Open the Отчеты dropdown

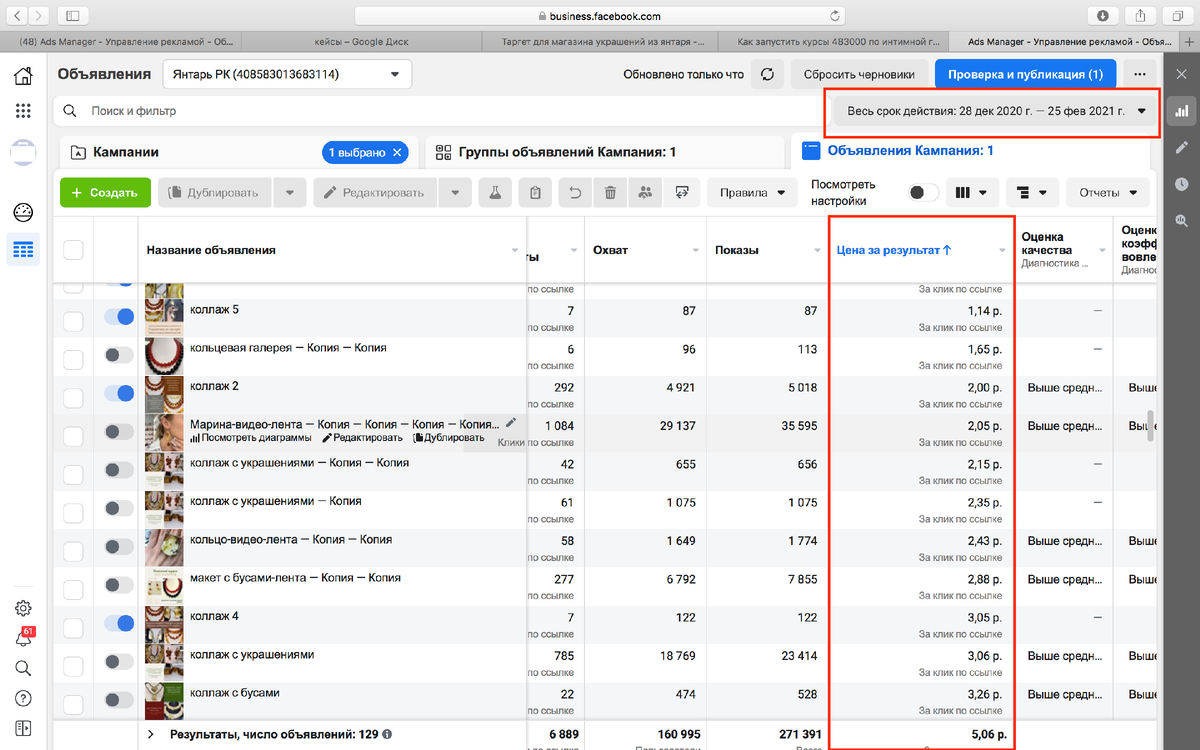1108,193
